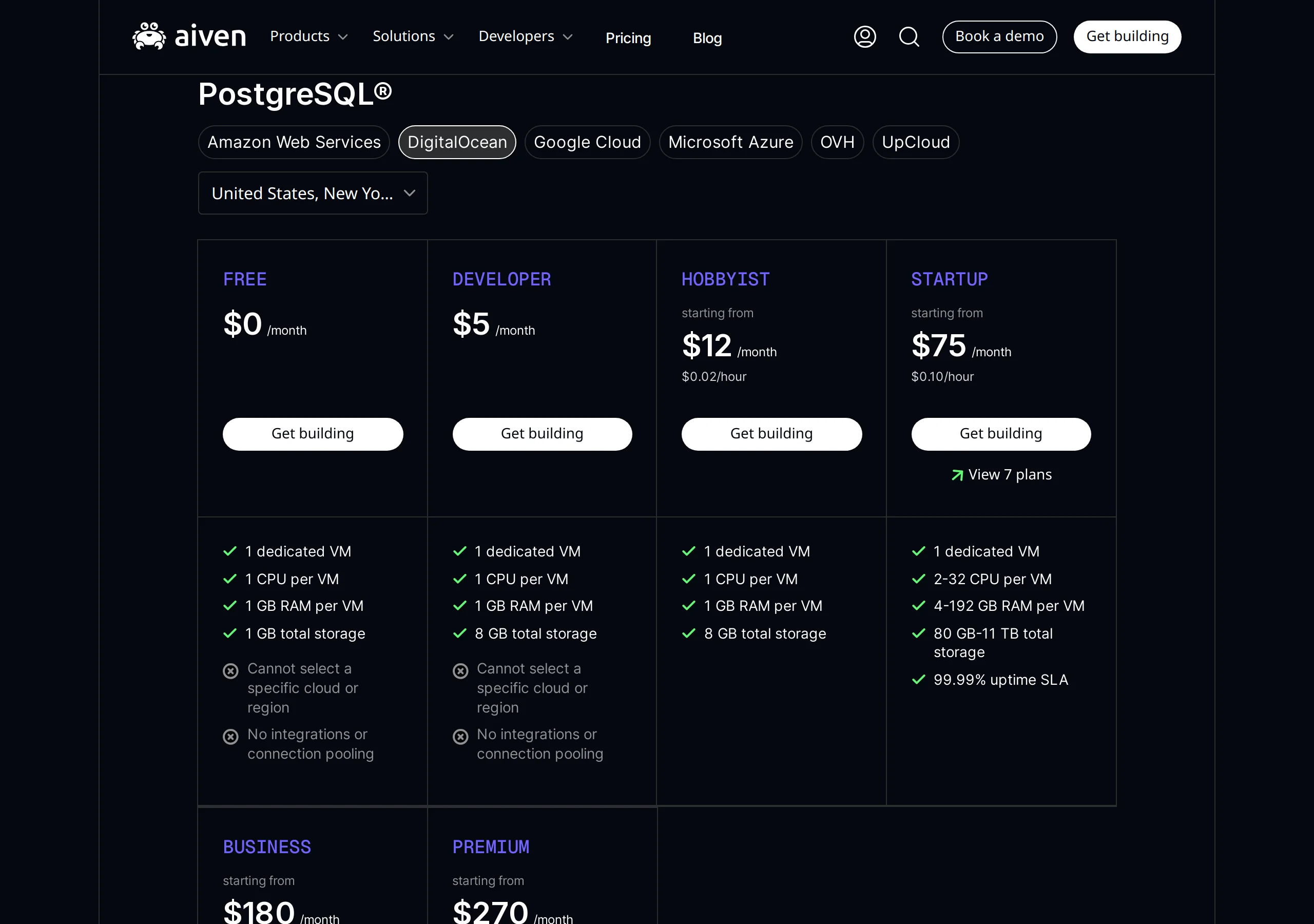The image size is (1314, 924).
Task: Expand the Products menu
Action: coord(309,36)
